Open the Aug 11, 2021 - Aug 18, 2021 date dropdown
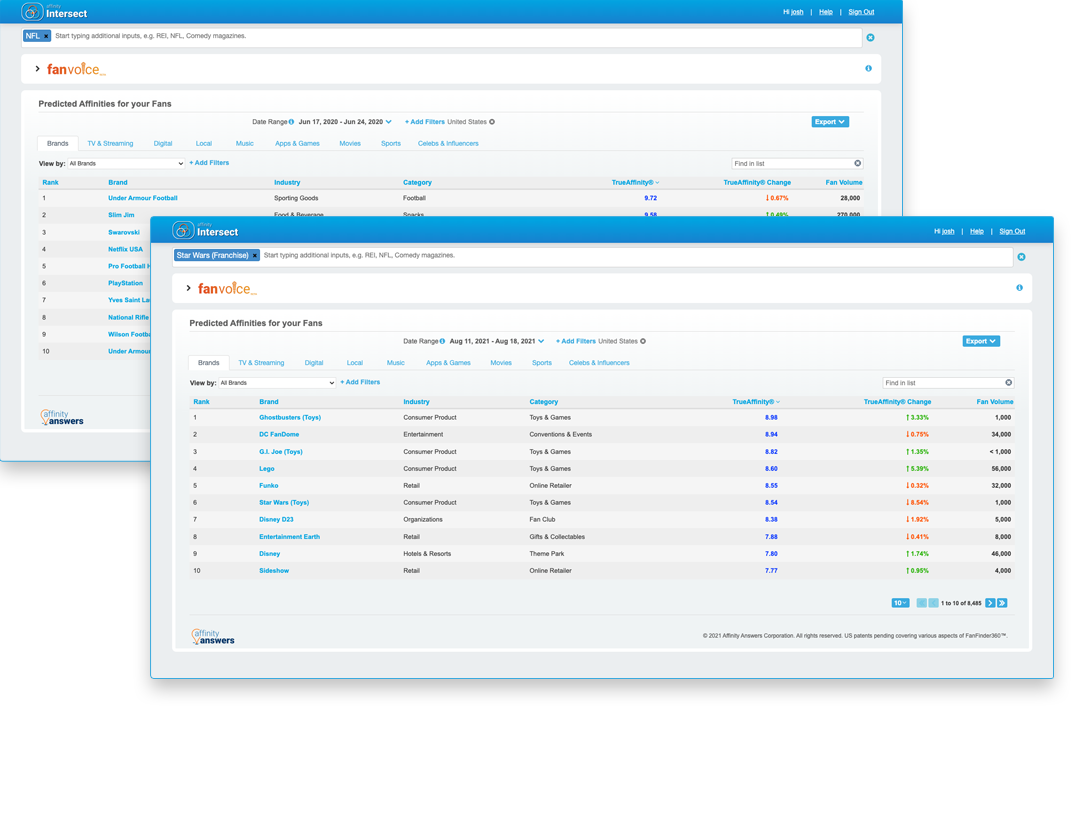The height and width of the screenshot is (838, 1088). point(497,341)
